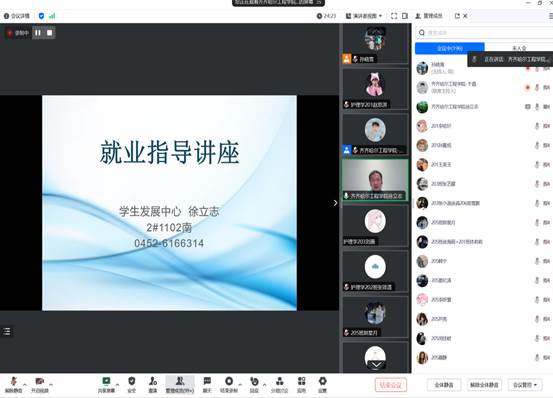Pause the recording at the top left
The height and width of the screenshot is (398, 553).
(x=38, y=33)
